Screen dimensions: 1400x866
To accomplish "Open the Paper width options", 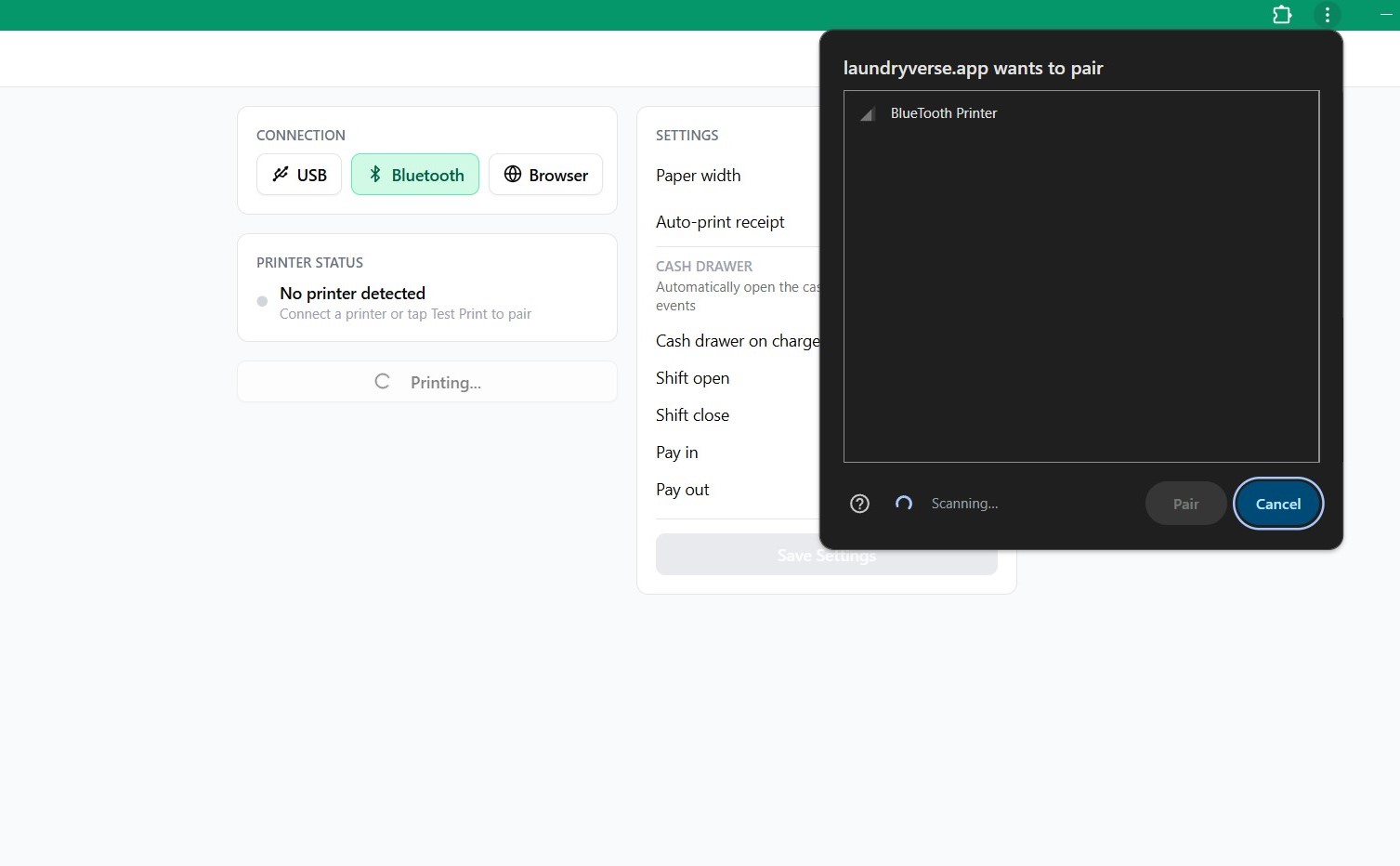I will [698, 176].
